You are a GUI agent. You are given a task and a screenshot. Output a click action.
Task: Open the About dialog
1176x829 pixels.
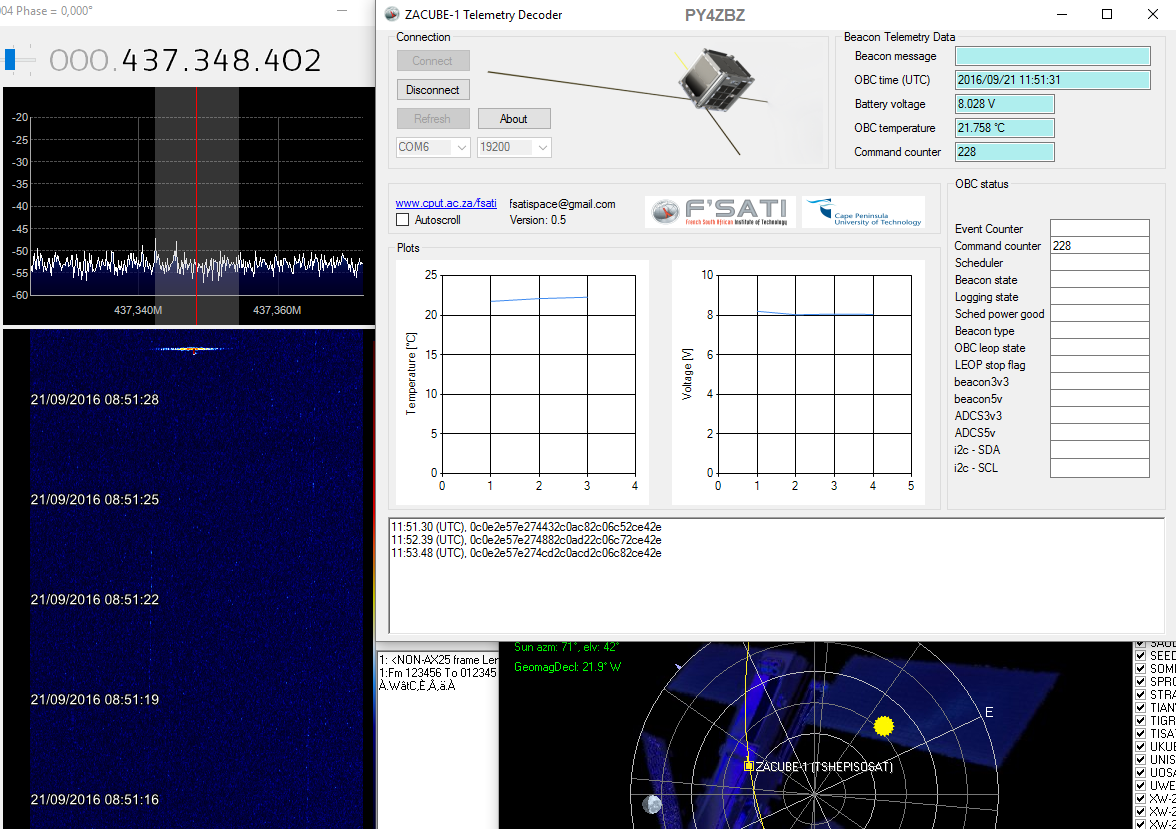click(514, 119)
